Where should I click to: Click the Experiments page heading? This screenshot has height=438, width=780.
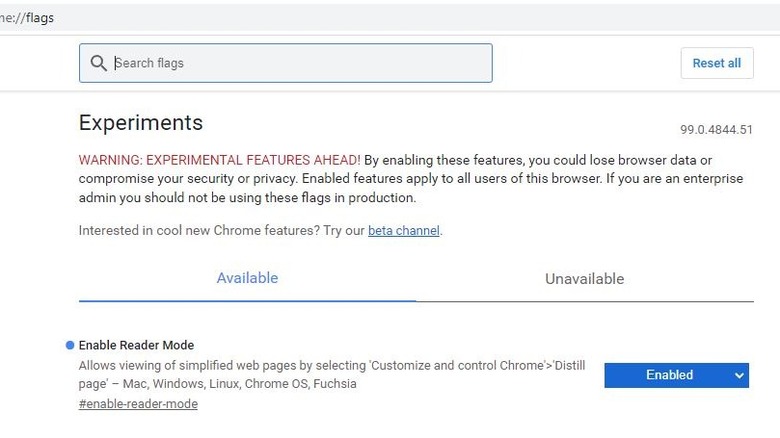click(141, 123)
